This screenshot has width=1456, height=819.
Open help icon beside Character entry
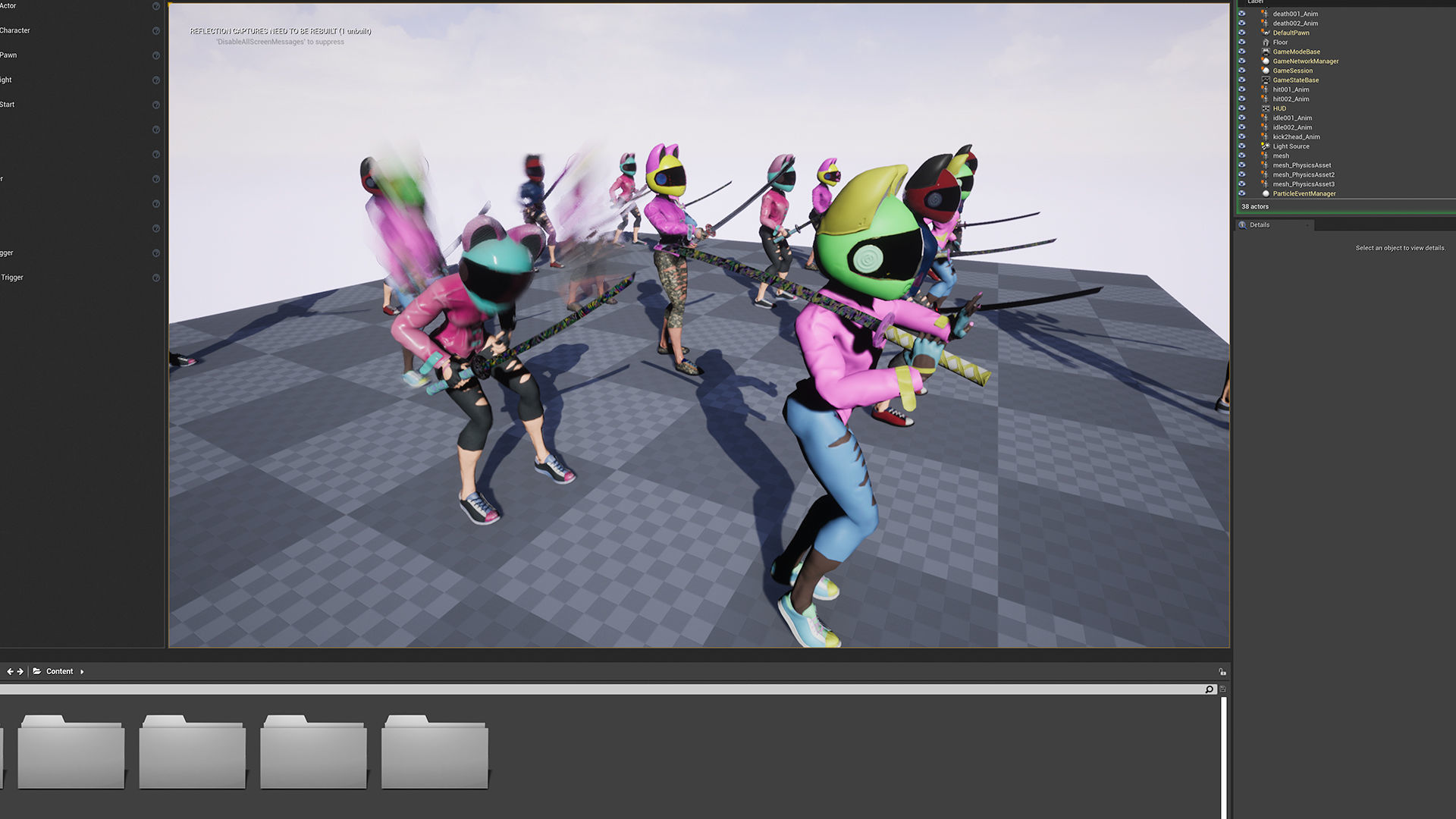[156, 31]
